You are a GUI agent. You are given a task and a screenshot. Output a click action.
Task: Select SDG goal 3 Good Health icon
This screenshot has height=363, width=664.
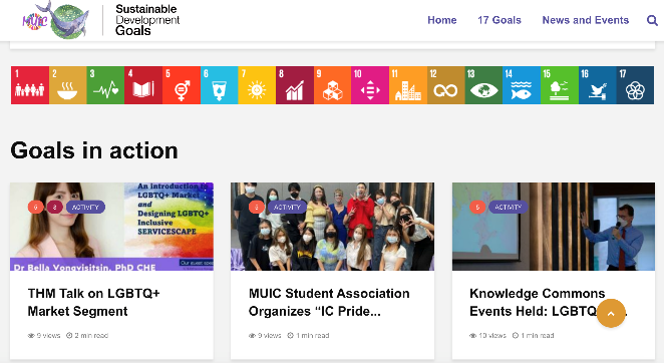pos(105,85)
